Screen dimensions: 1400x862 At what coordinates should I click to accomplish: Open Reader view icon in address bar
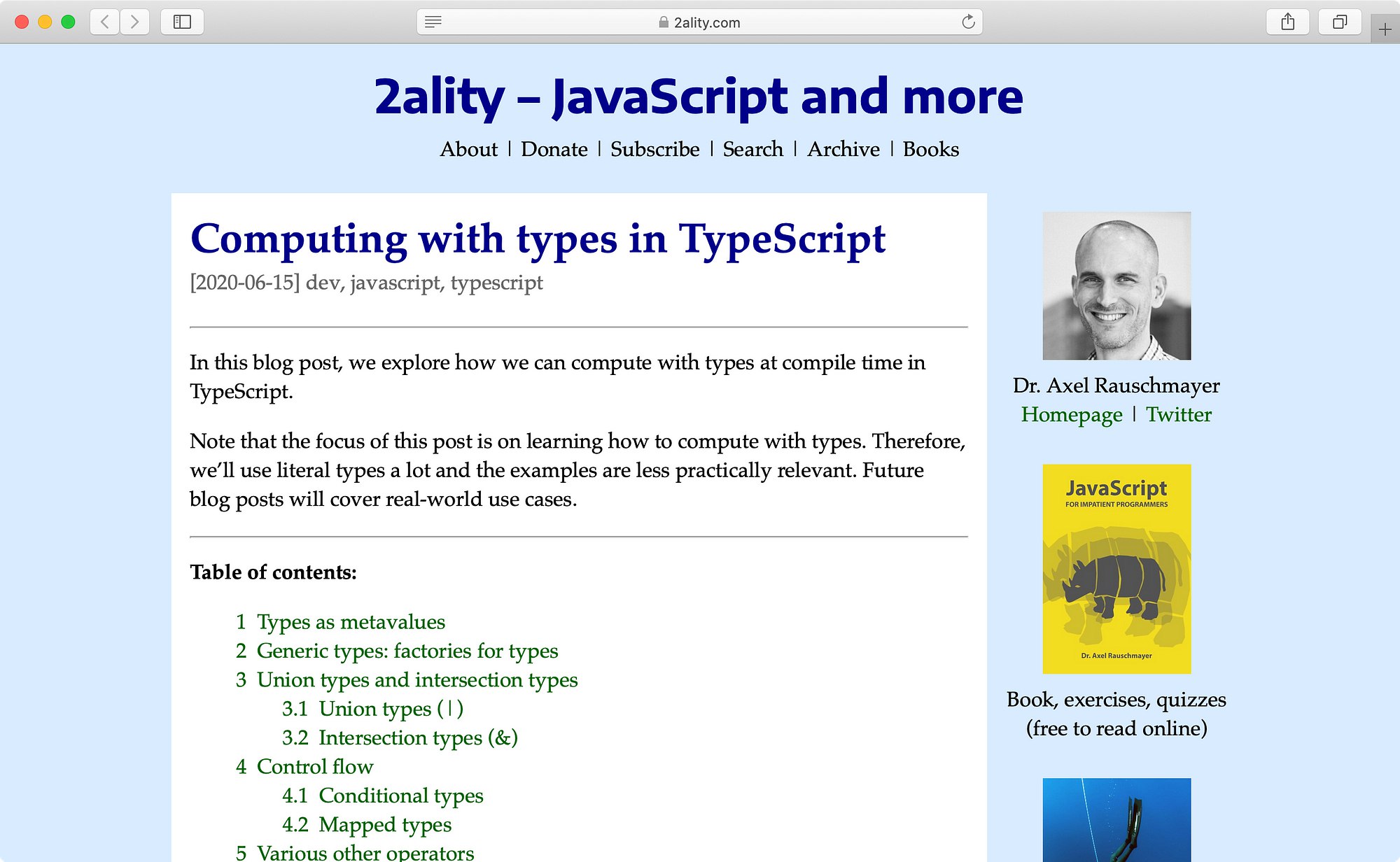click(x=433, y=22)
